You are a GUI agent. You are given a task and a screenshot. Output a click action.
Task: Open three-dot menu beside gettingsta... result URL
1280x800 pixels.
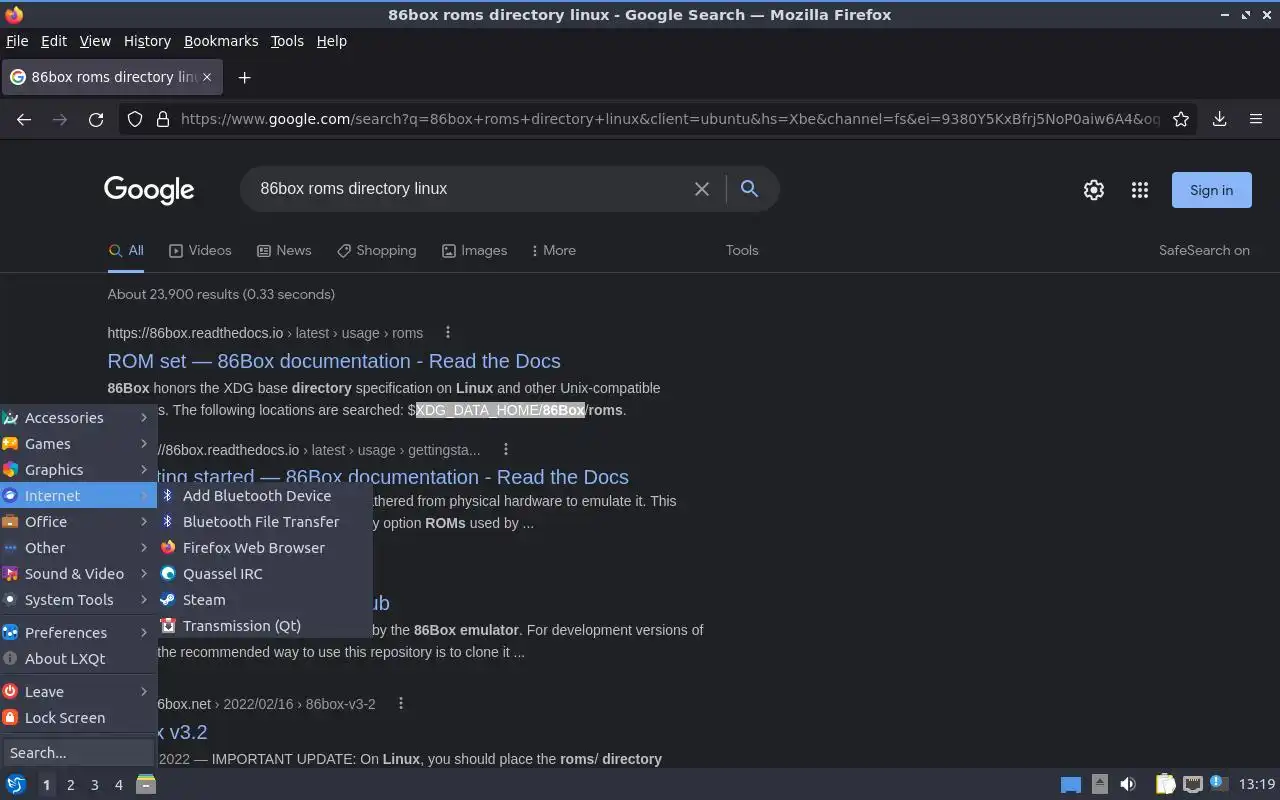point(506,450)
